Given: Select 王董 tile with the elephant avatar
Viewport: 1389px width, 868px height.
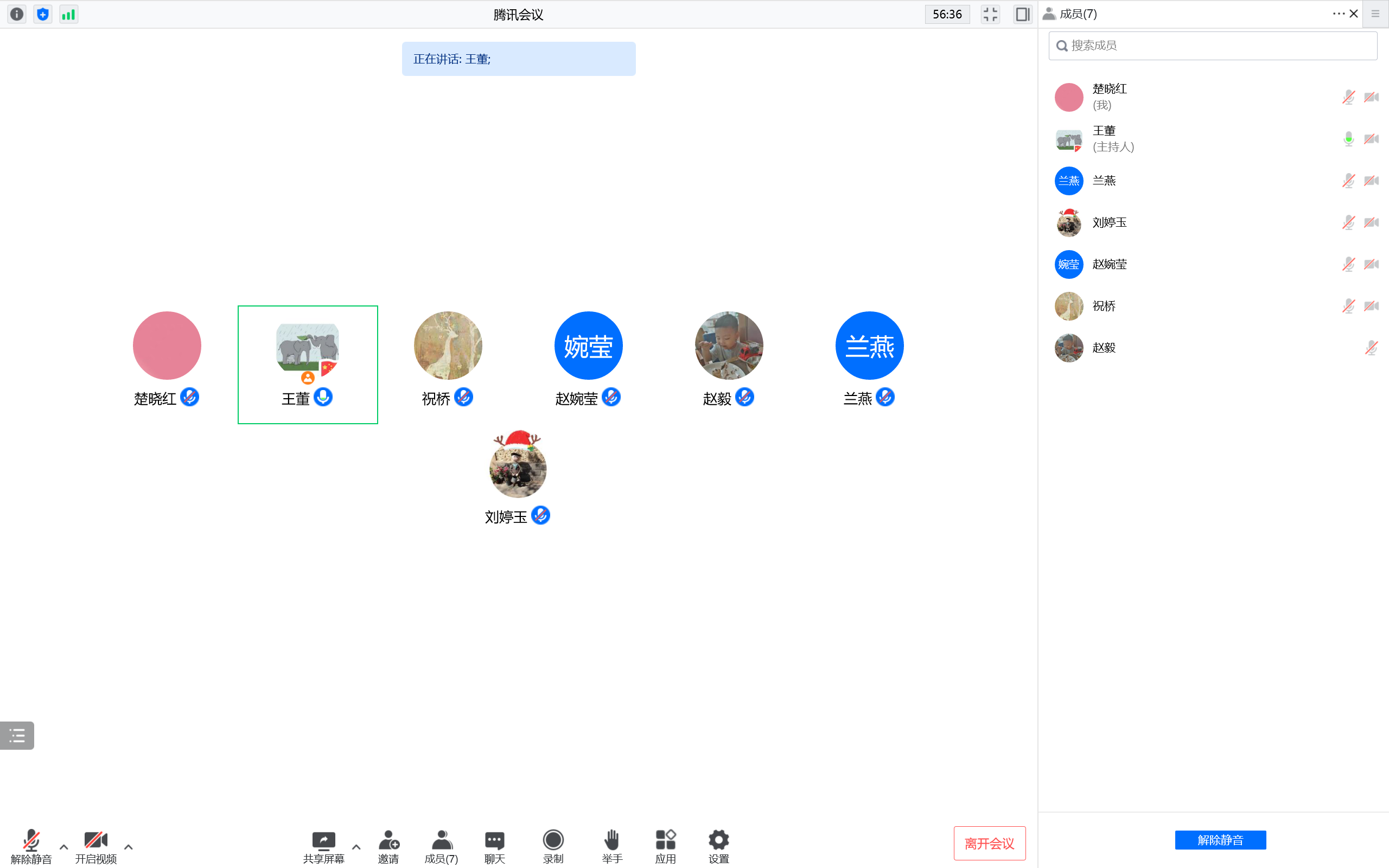Looking at the screenshot, I should [308, 365].
